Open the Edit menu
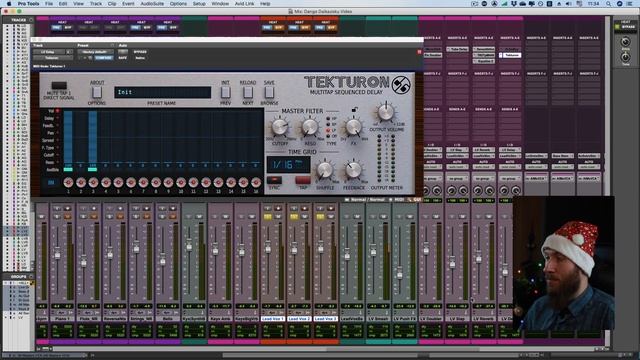640x360 pixels. pyautogui.click(x=63, y=4)
